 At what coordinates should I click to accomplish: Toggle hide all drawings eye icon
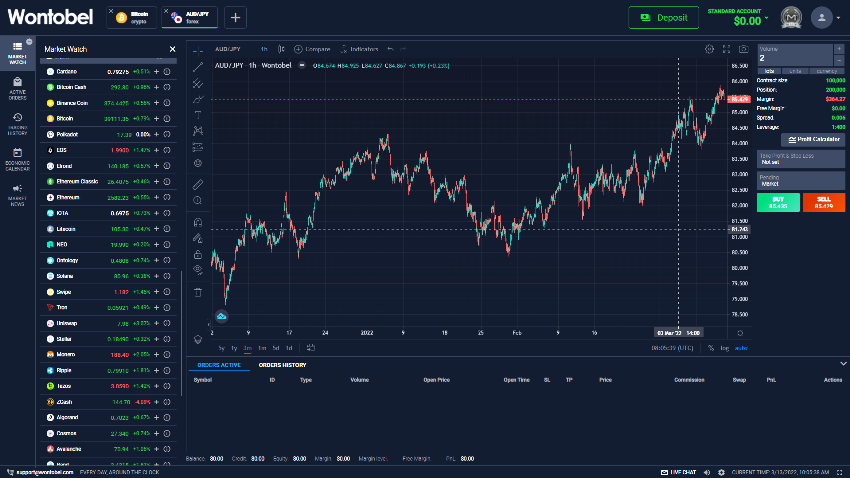(x=198, y=270)
